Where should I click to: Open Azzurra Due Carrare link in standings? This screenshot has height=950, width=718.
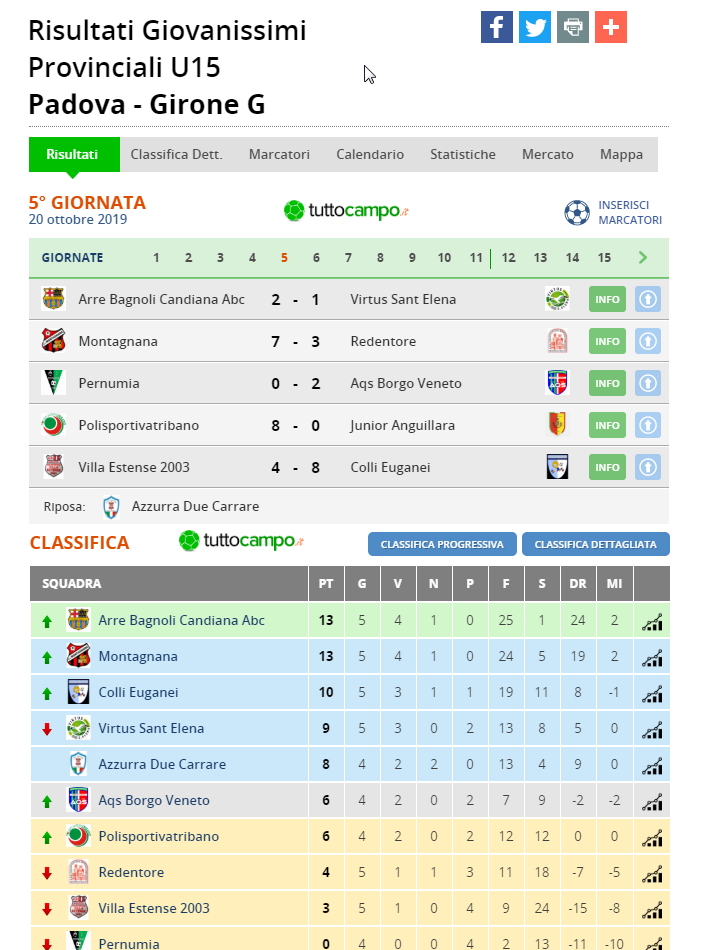pyautogui.click(x=162, y=765)
